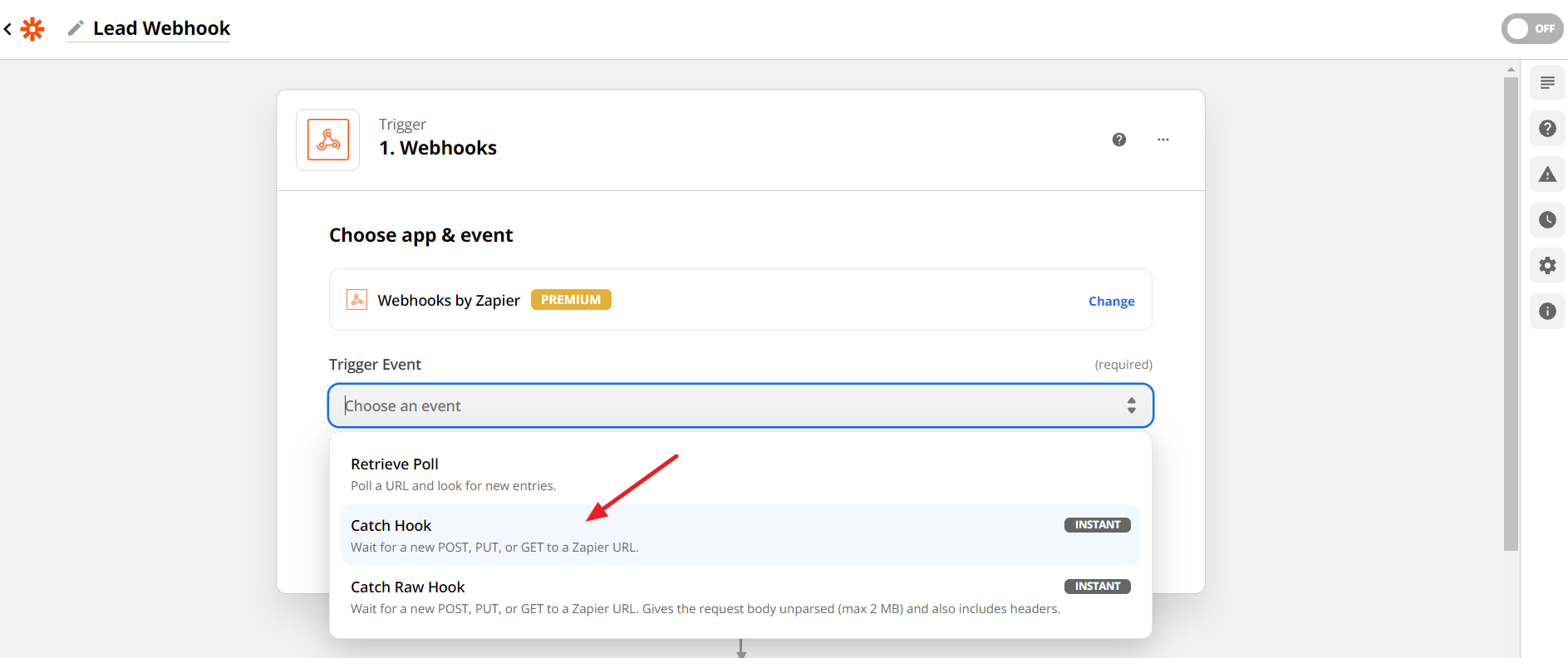Click the PREMIUM badge
Viewport: 1568px width, 658px height.
coord(571,300)
